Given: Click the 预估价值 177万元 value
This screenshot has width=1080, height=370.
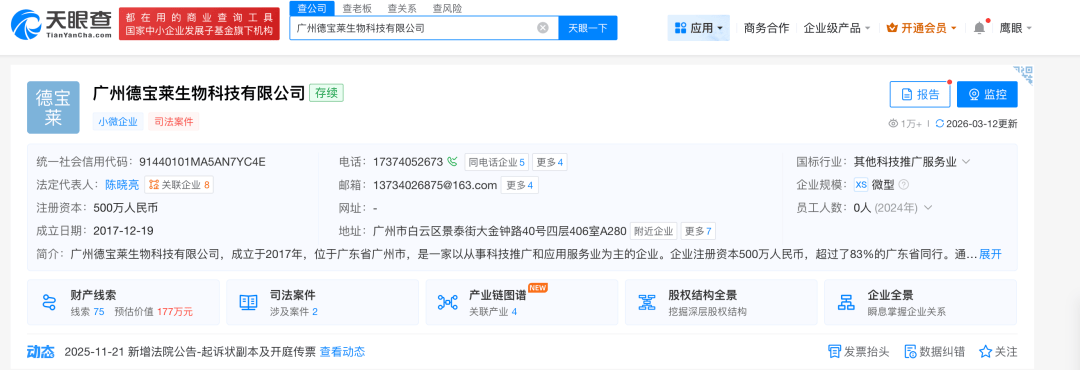Looking at the screenshot, I should point(154,311).
